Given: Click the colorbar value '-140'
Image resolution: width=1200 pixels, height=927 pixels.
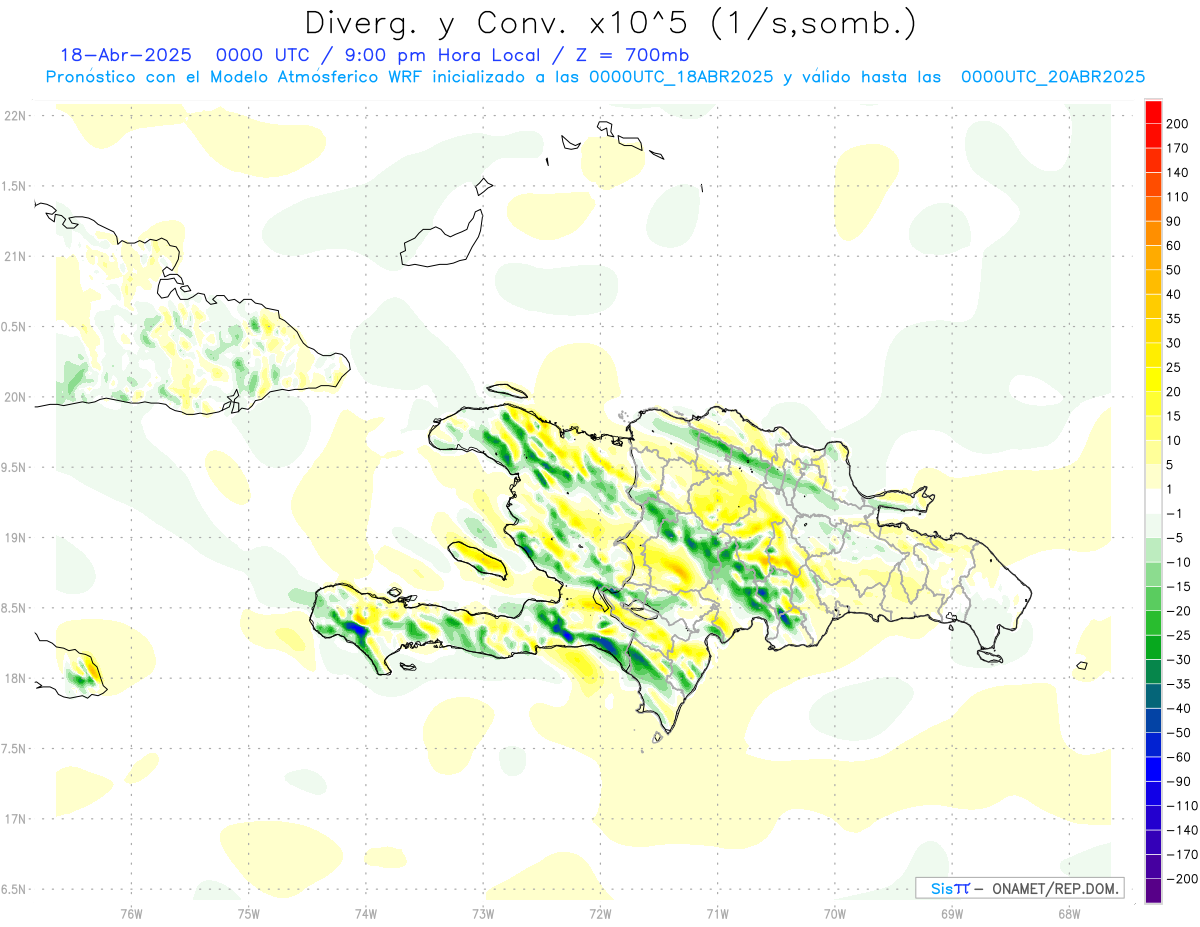Looking at the screenshot, I should tap(1181, 831).
